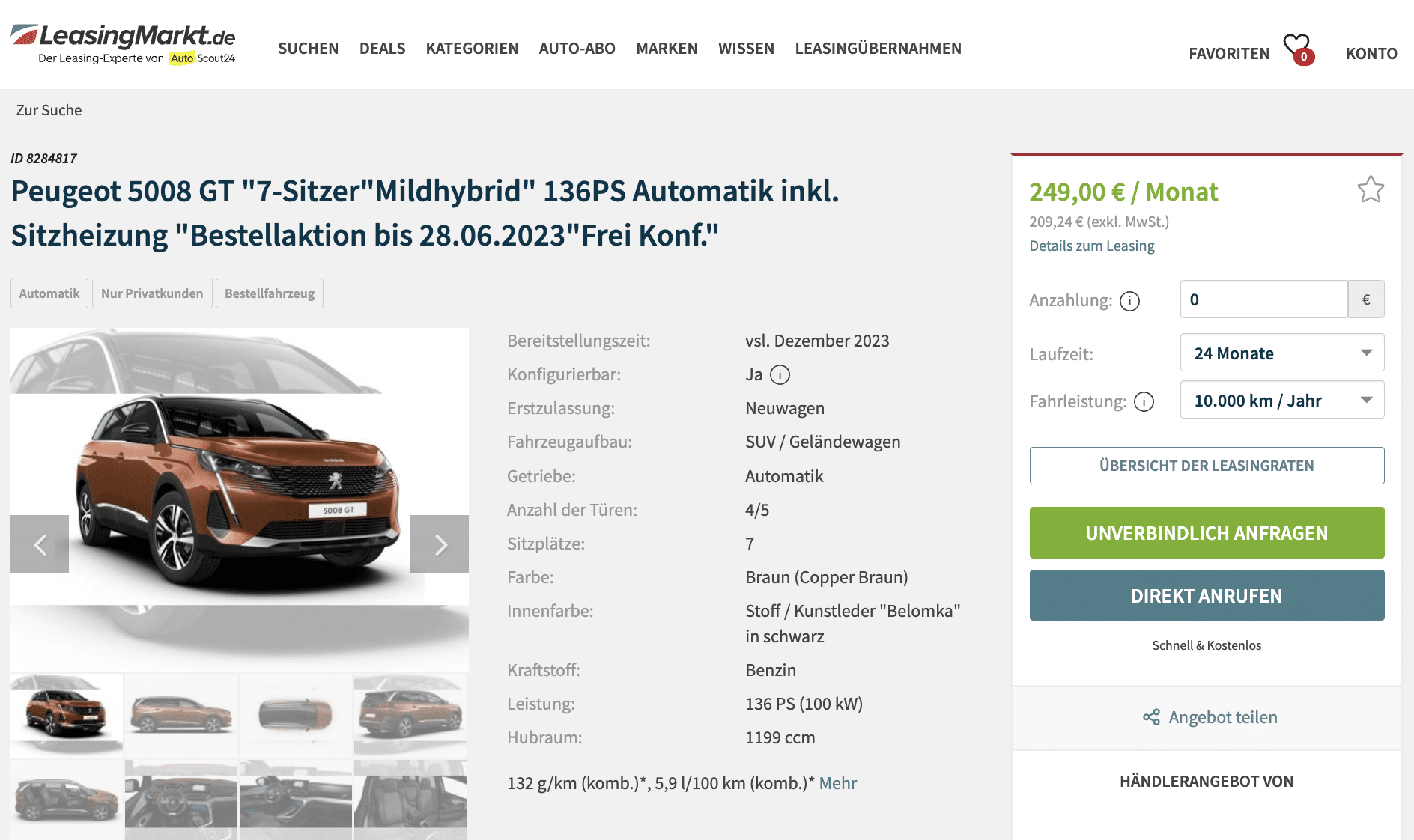Image resolution: width=1414 pixels, height=840 pixels.
Task: Open the KONTO menu
Action: tap(1371, 54)
